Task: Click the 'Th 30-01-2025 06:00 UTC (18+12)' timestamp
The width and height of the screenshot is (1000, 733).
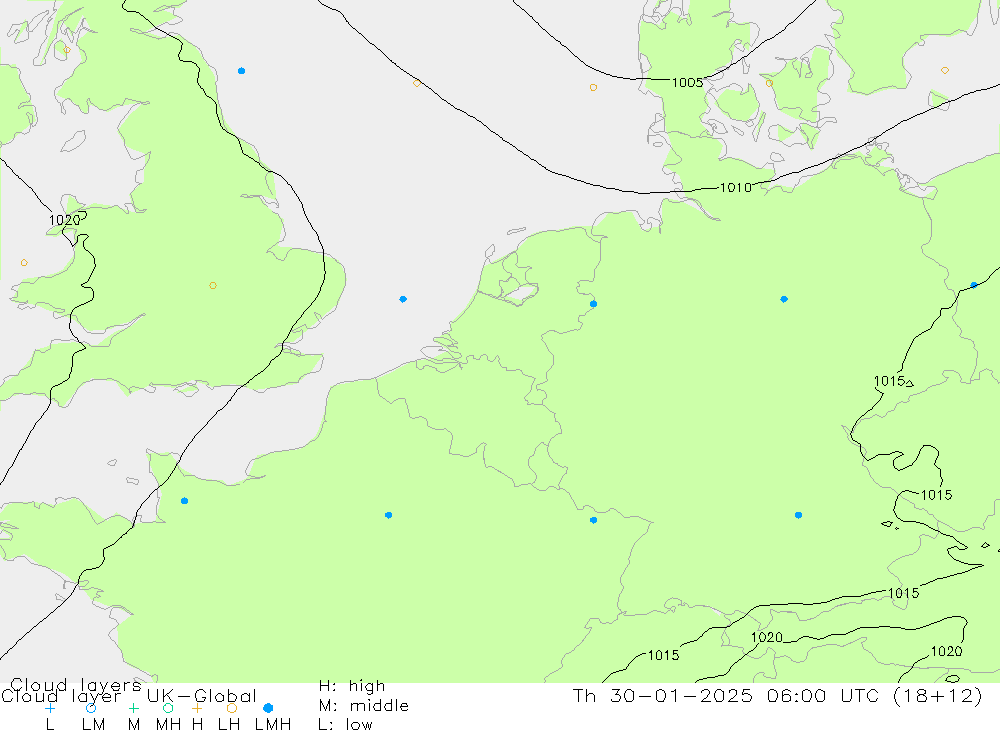Action: tap(777, 695)
